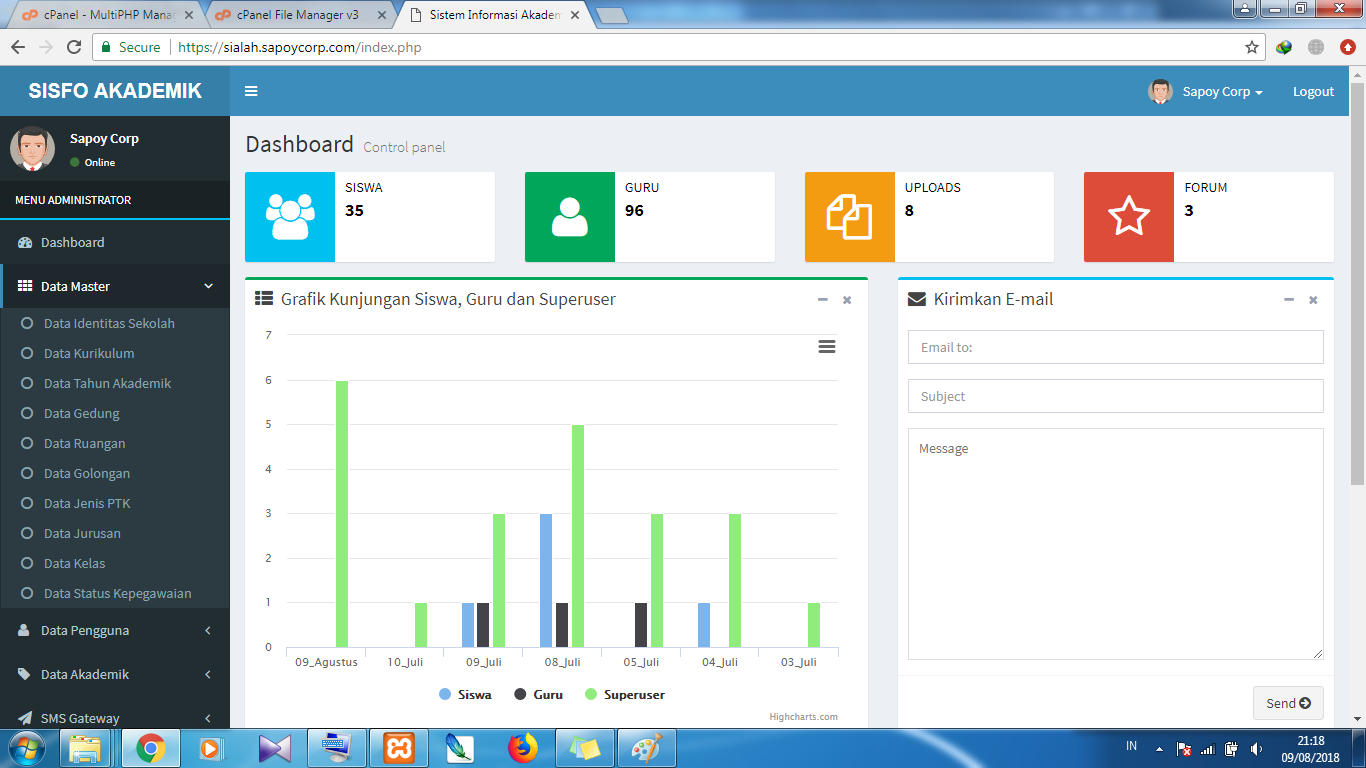Click the red Forum star icon box
This screenshot has width=1366, height=768.
(x=1129, y=217)
